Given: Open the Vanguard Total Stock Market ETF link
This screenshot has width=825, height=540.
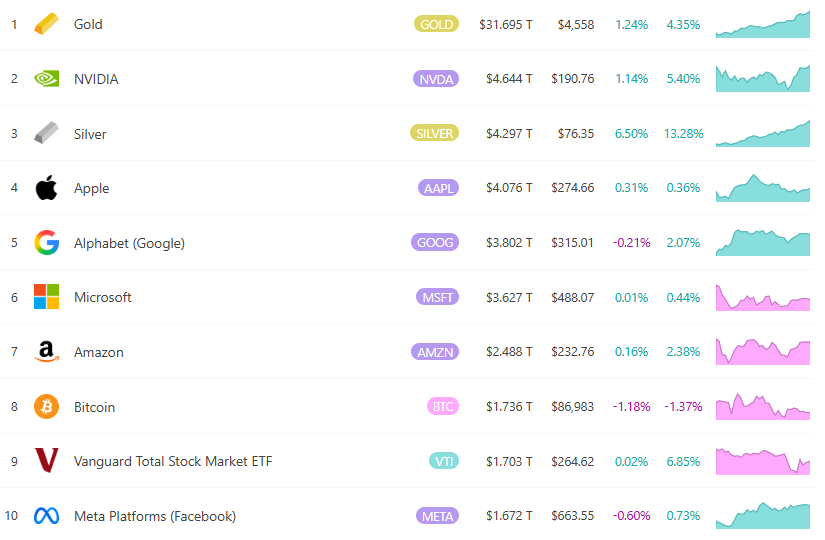Looking at the screenshot, I should pos(172,461).
